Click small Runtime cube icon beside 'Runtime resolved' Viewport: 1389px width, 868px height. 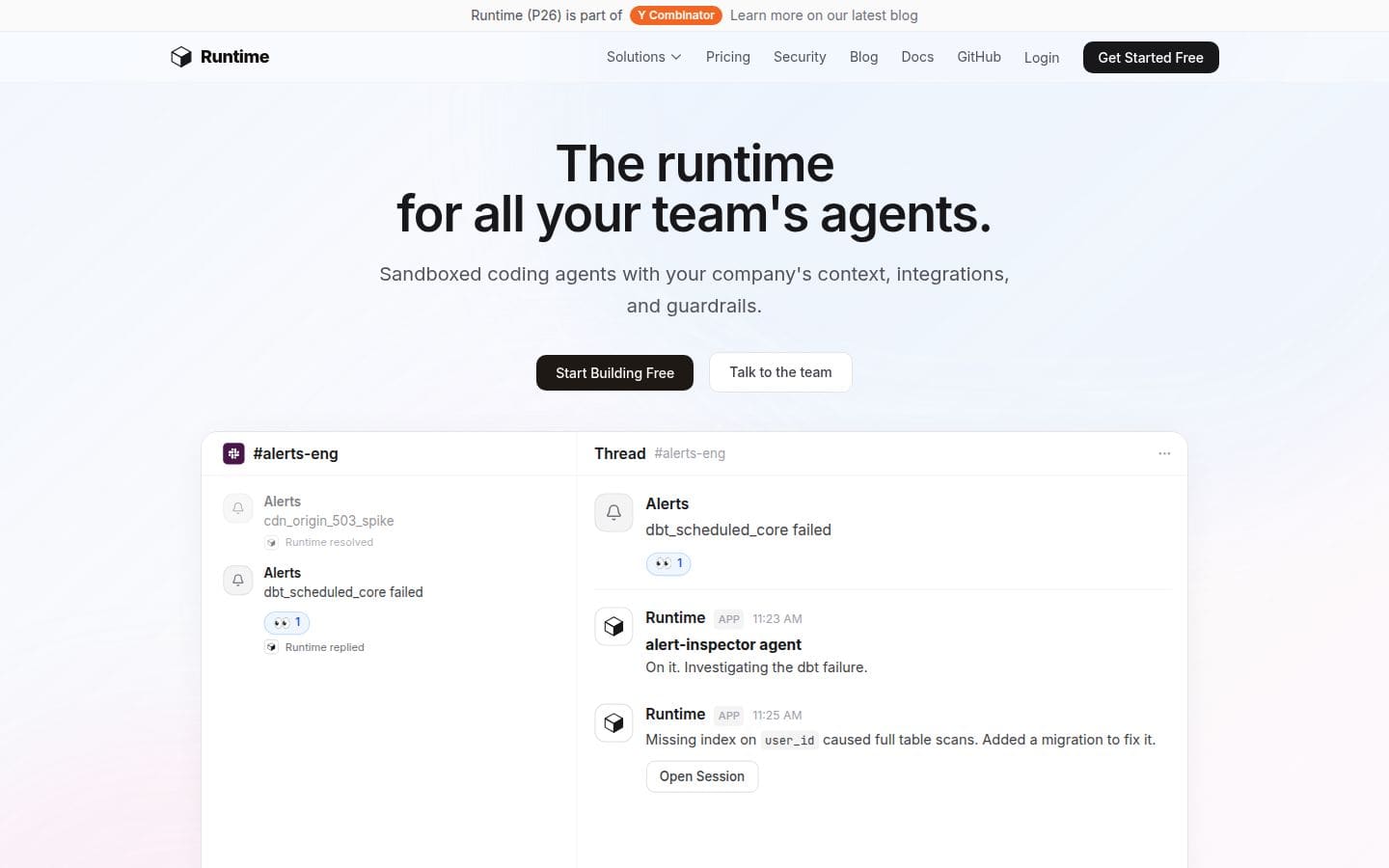pyautogui.click(x=272, y=543)
